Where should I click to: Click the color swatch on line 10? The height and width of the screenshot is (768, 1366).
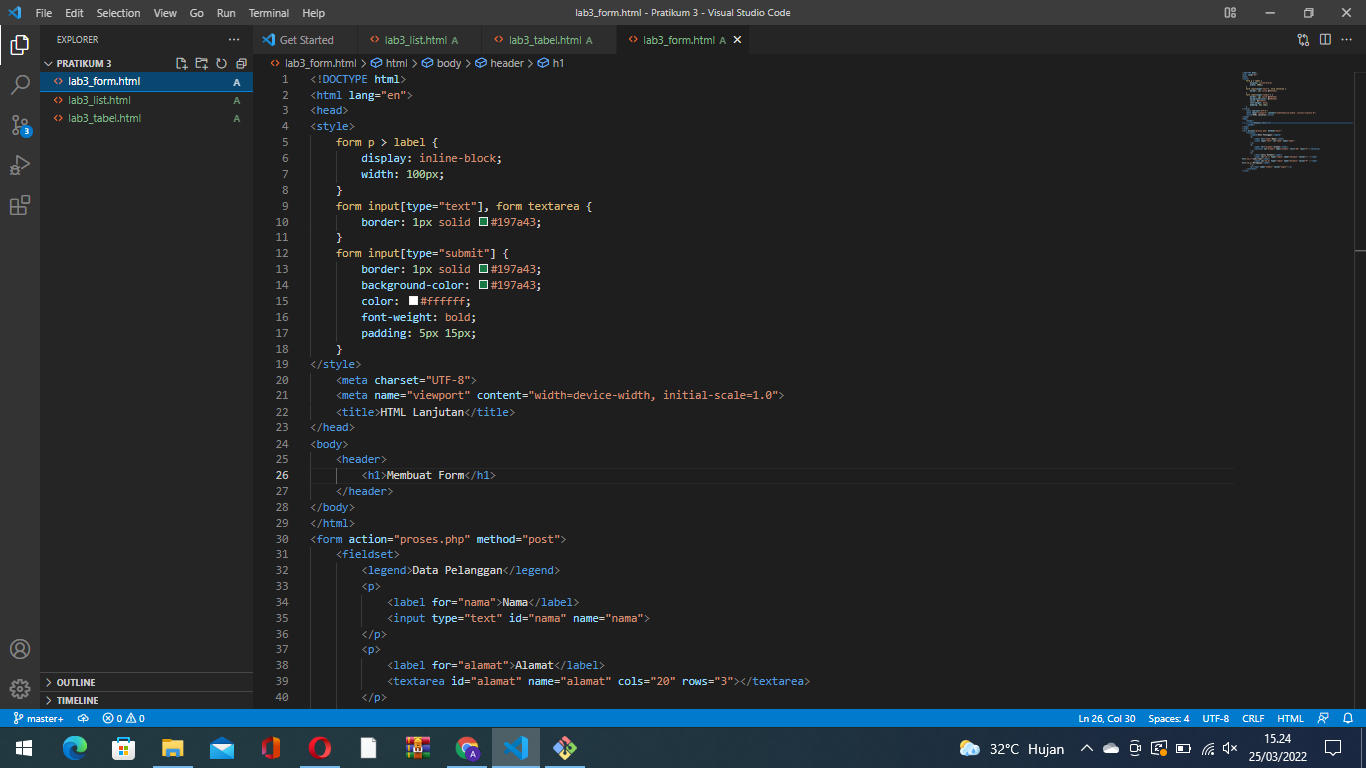[x=483, y=222]
